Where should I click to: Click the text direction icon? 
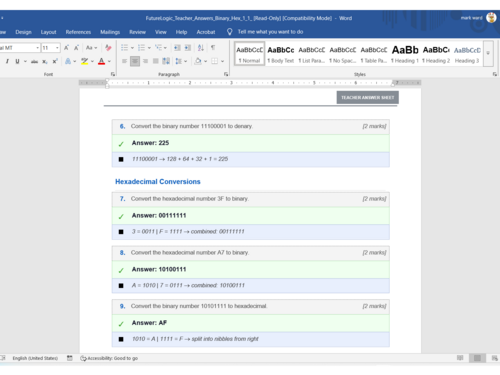click(x=166, y=61)
